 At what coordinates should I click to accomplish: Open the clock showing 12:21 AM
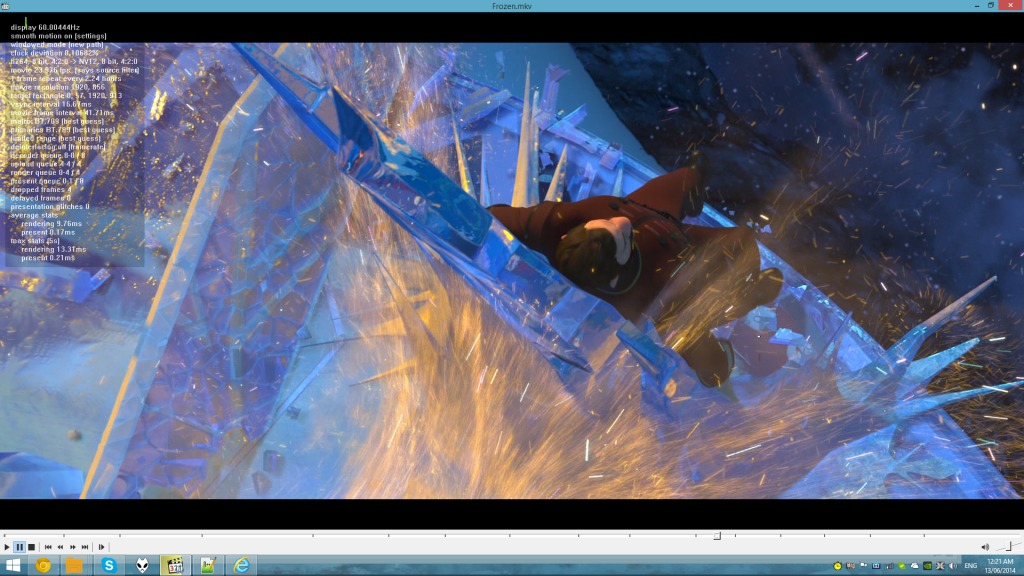[1000, 566]
